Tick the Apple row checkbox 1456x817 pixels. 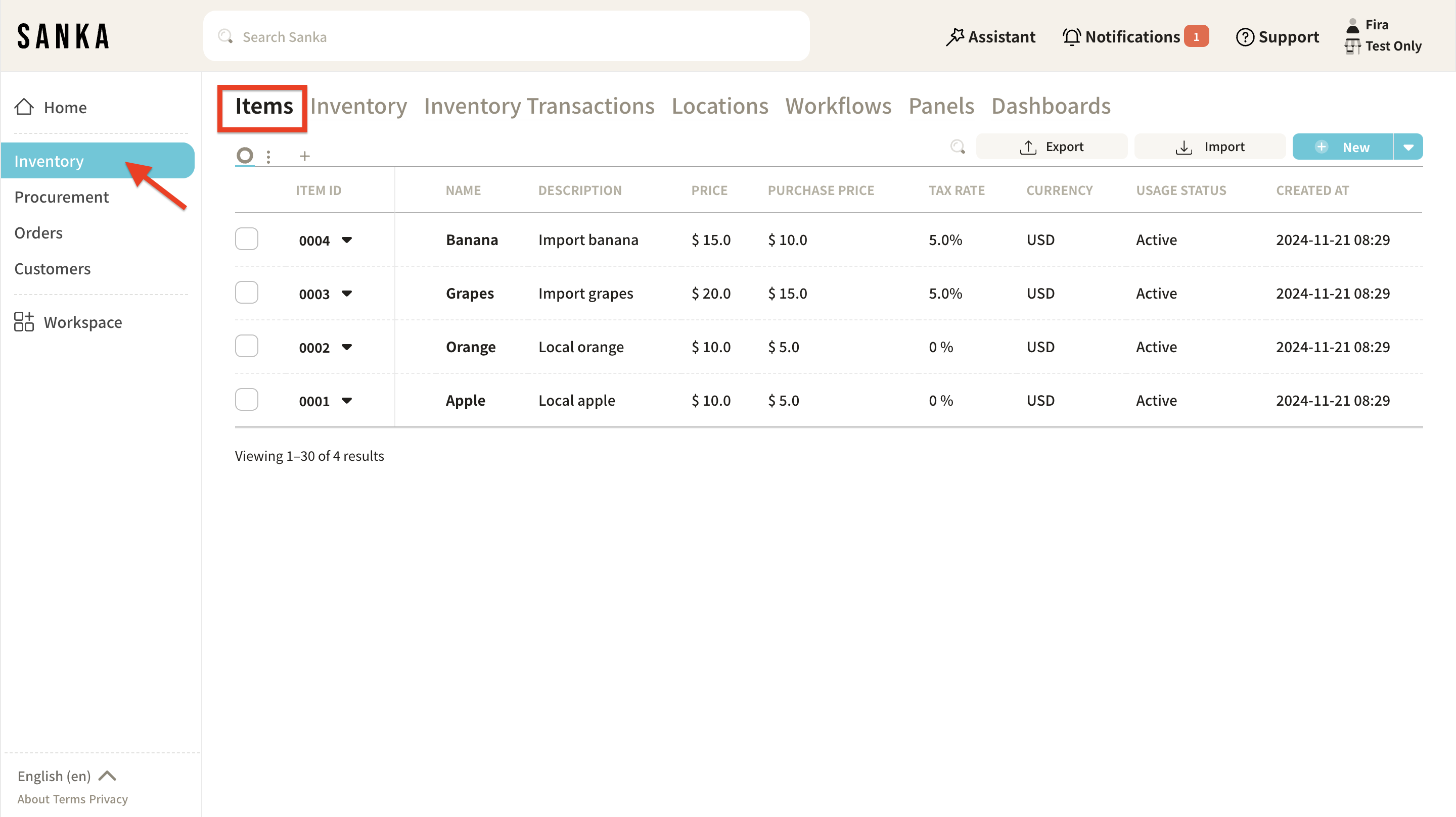[246, 400]
